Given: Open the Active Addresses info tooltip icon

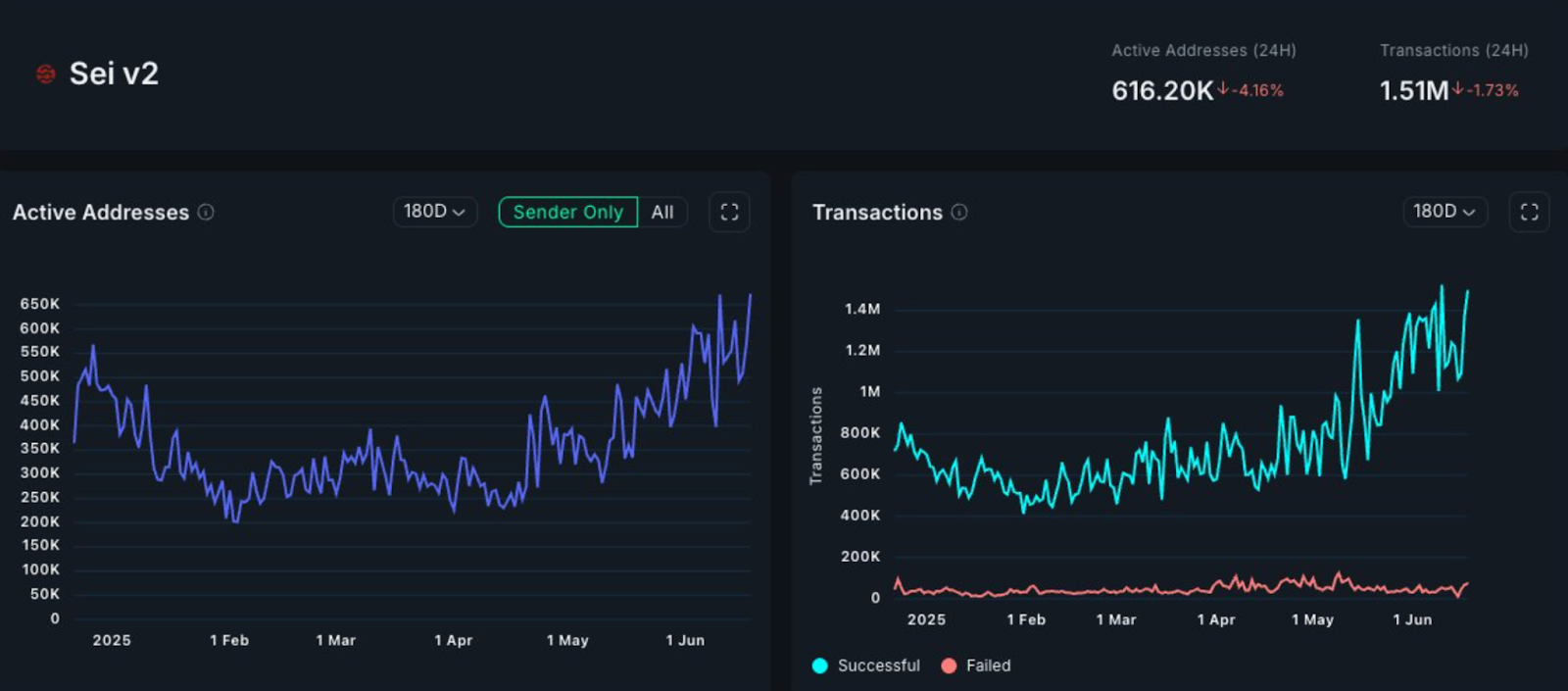Looking at the screenshot, I should [206, 212].
